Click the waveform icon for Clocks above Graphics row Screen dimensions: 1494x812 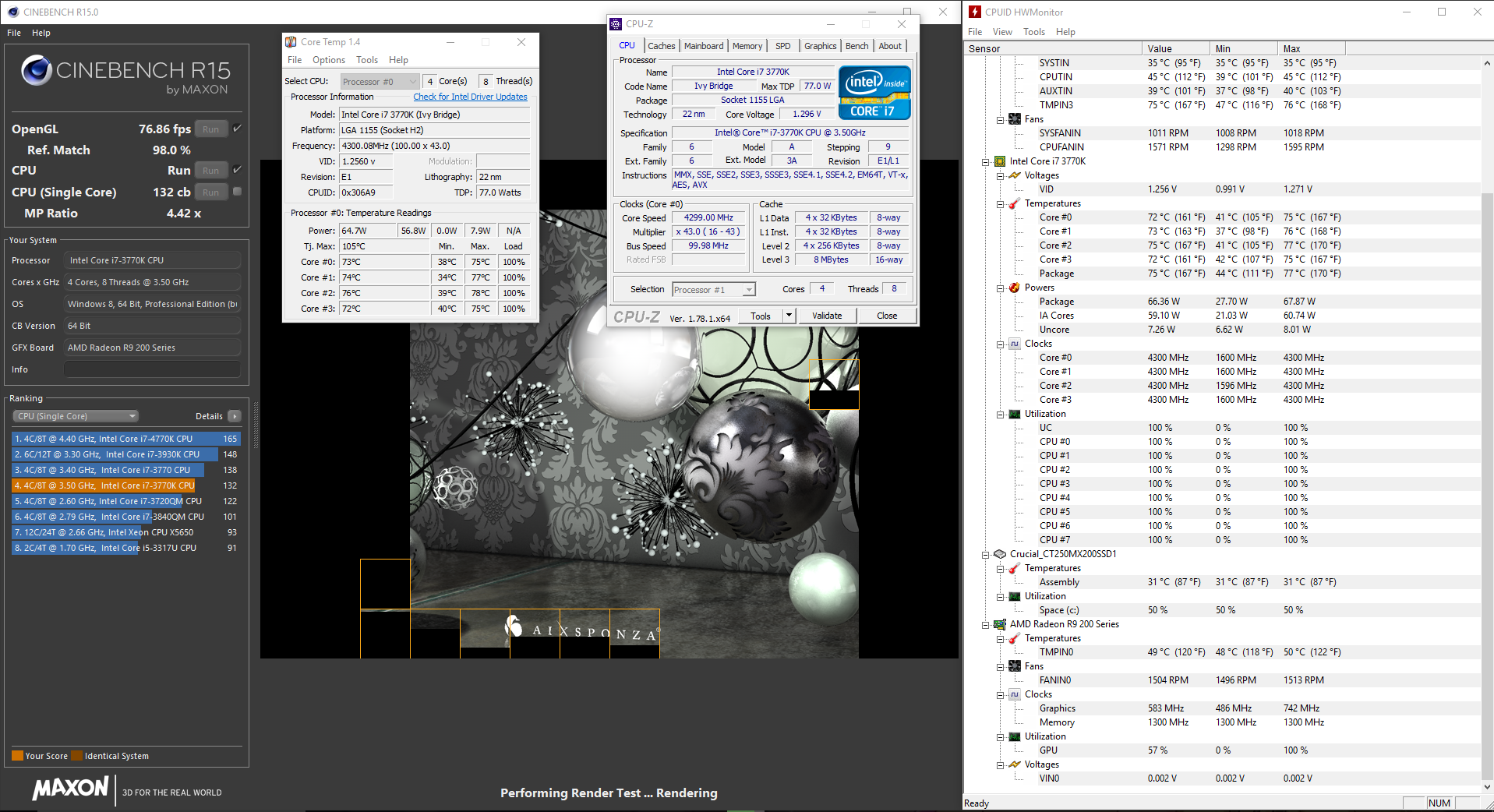coord(1015,694)
